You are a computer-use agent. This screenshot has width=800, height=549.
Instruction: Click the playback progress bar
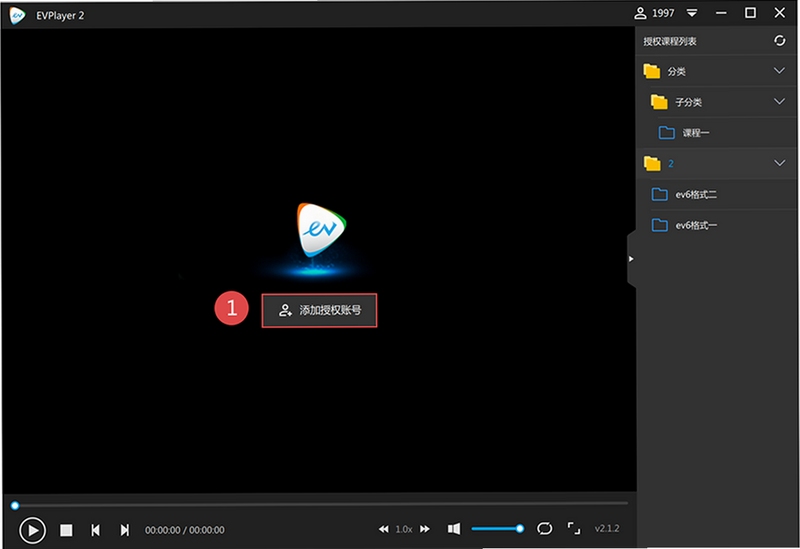pyautogui.click(x=319, y=504)
